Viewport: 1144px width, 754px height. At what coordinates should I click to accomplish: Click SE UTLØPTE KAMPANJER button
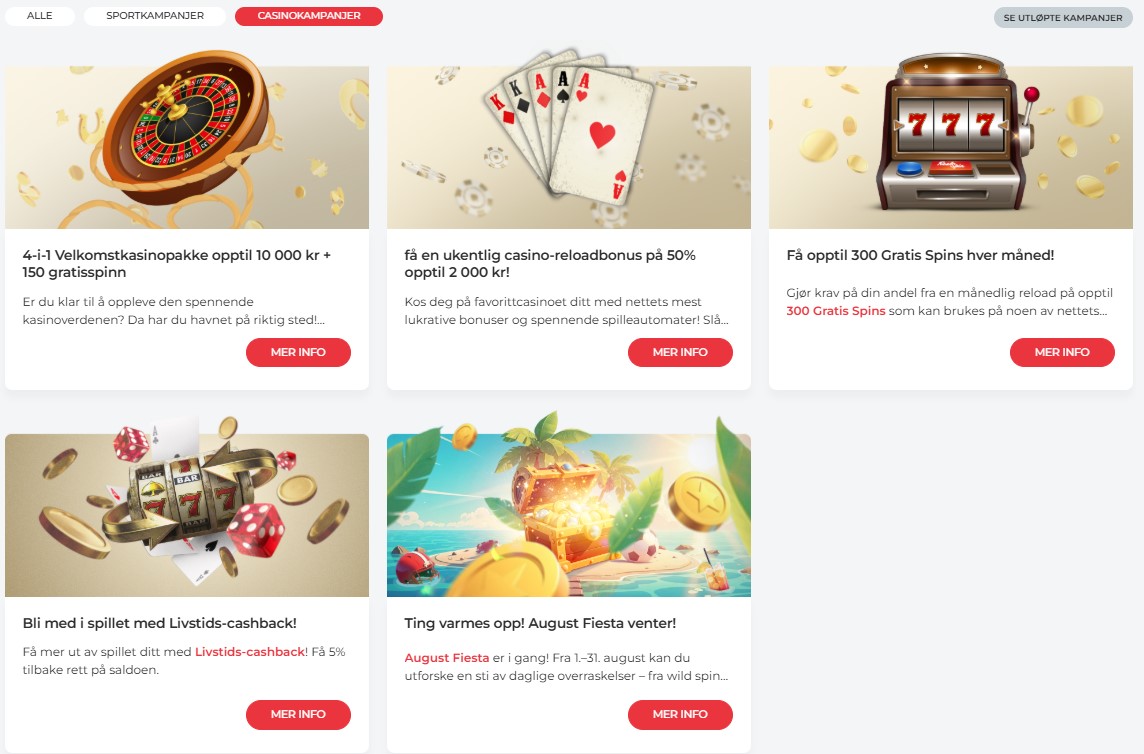tap(1063, 18)
